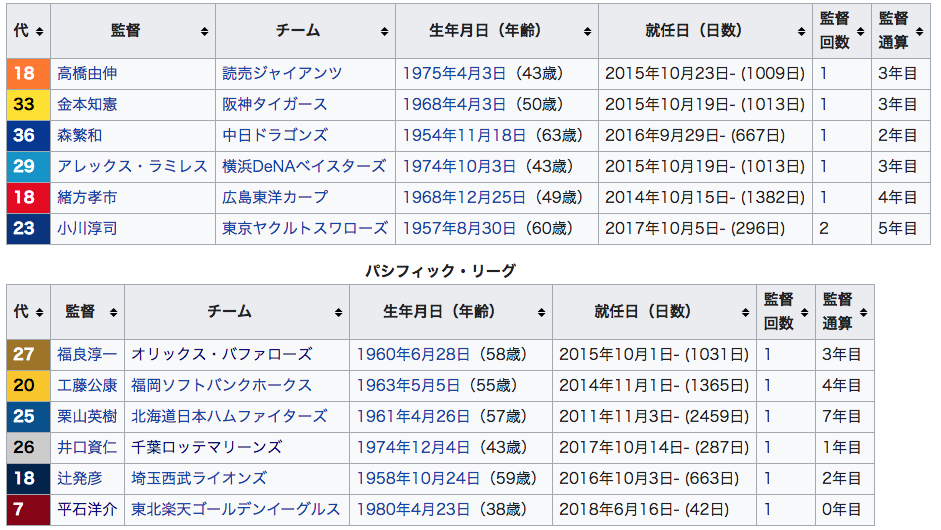This screenshot has height=530, width=941.
Task: Open the 福岡ソフトバンクホークス team link
Action: [x=222, y=385]
